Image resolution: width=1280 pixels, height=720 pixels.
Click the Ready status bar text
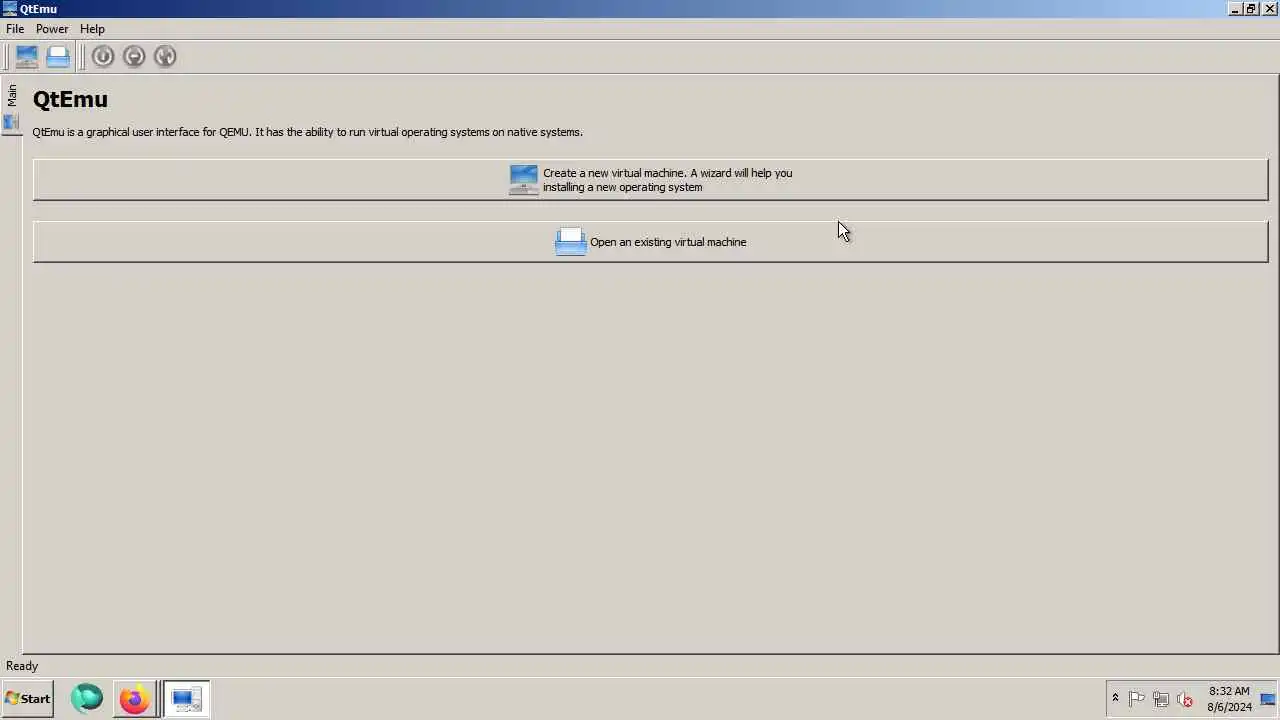pos(22,666)
